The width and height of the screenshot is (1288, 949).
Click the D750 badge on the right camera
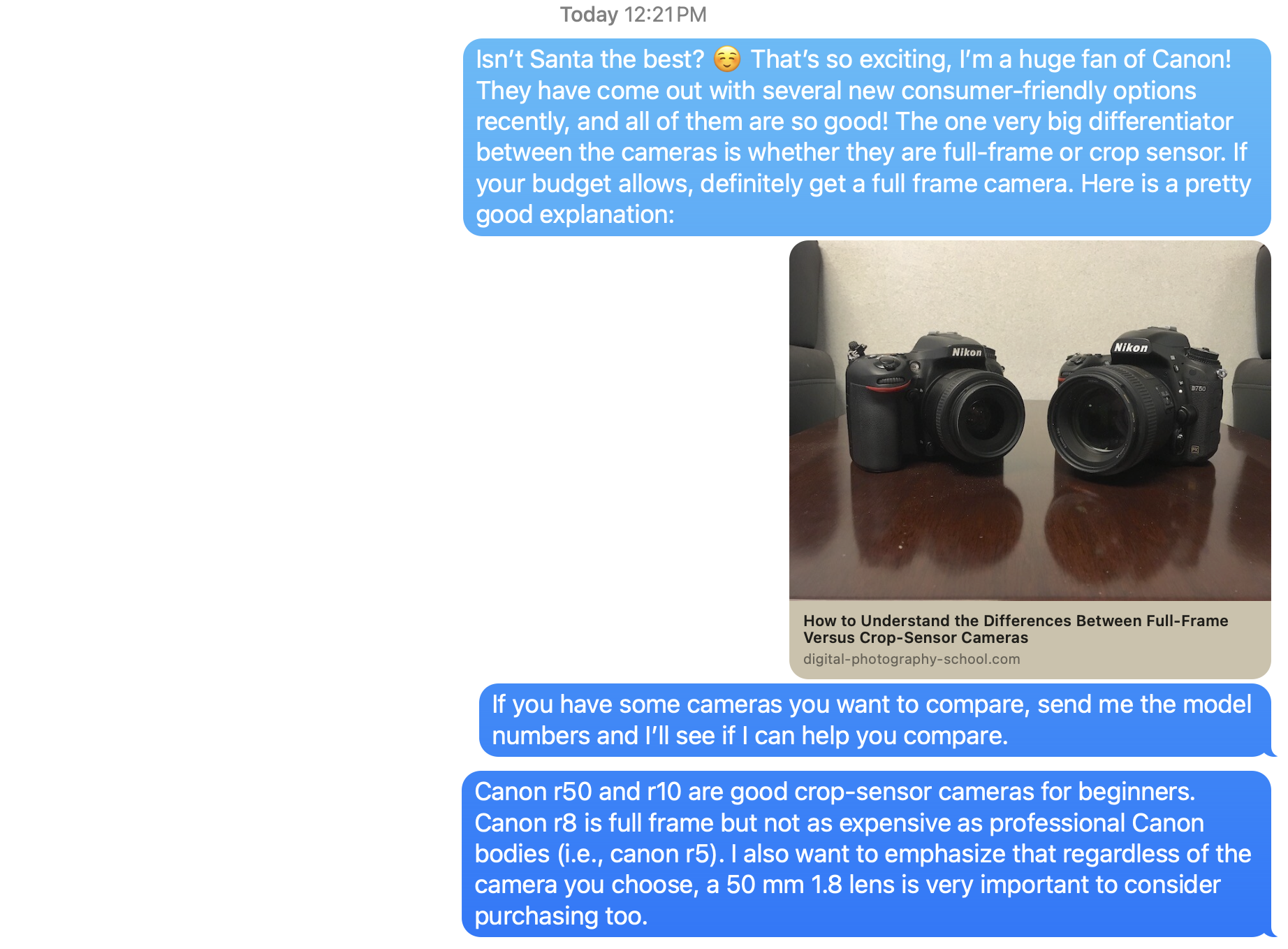click(x=1198, y=389)
